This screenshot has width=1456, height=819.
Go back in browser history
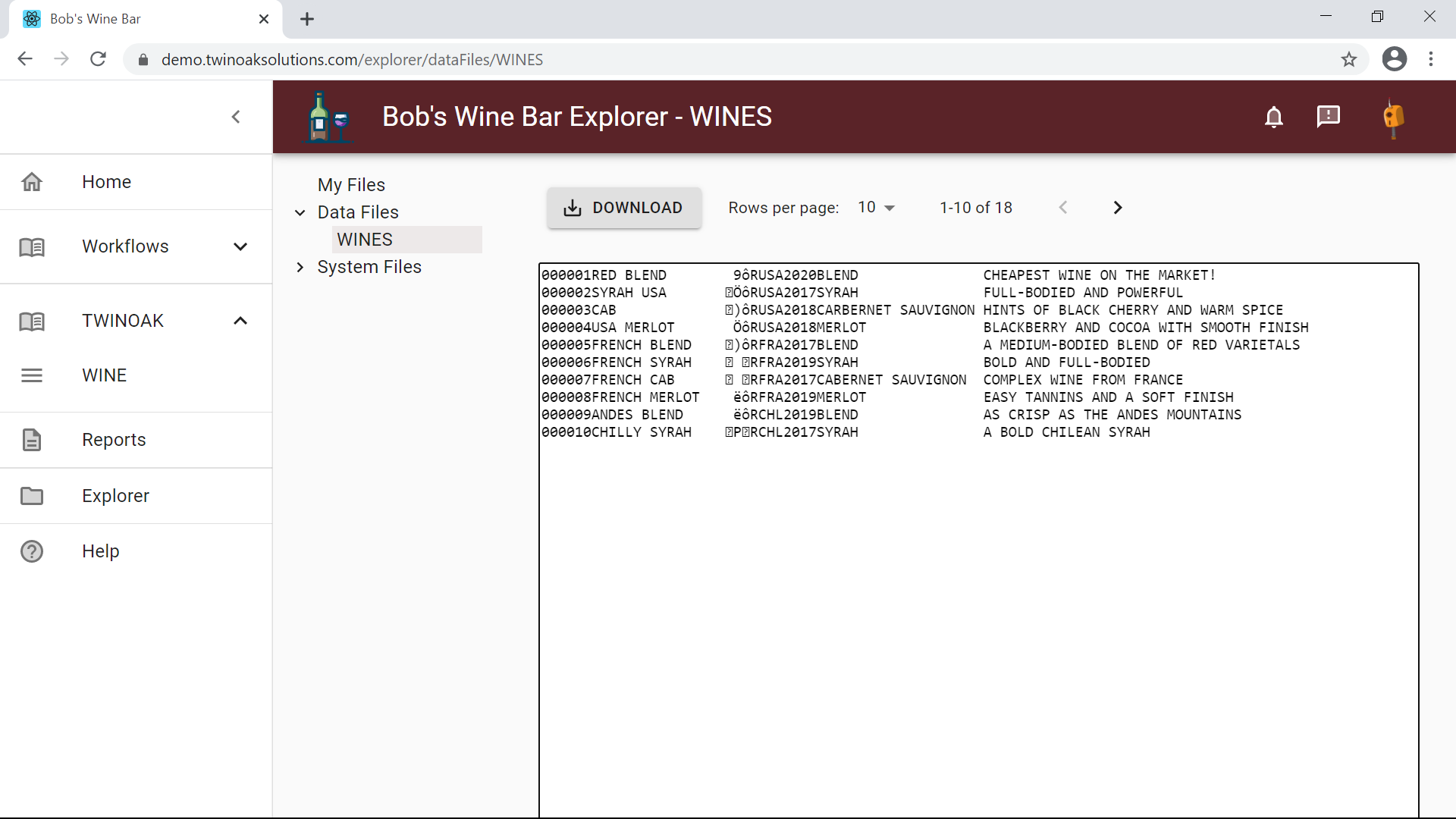pos(25,59)
